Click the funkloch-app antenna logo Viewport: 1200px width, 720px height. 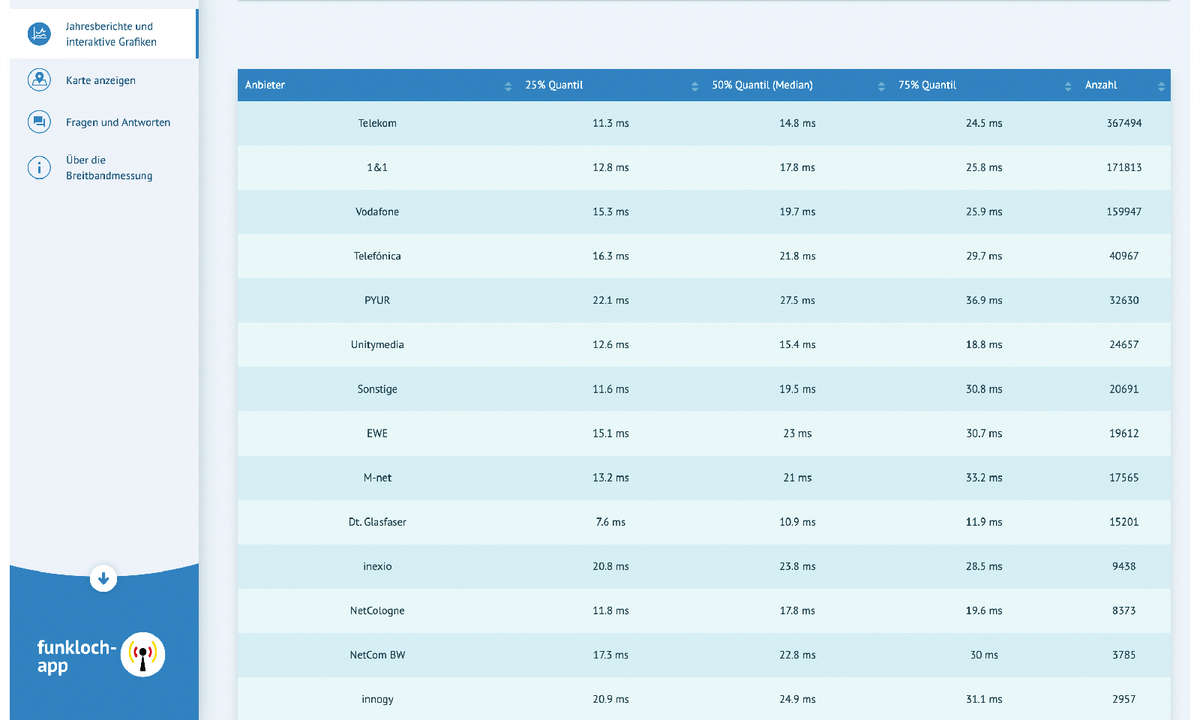[x=143, y=655]
